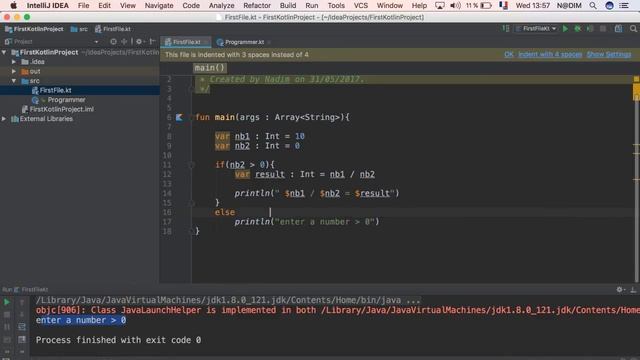The width and height of the screenshot is (640, 360).
Task: Toggle the fold marker at the if block
Action: pyautogui.click(x=191, y=165)
